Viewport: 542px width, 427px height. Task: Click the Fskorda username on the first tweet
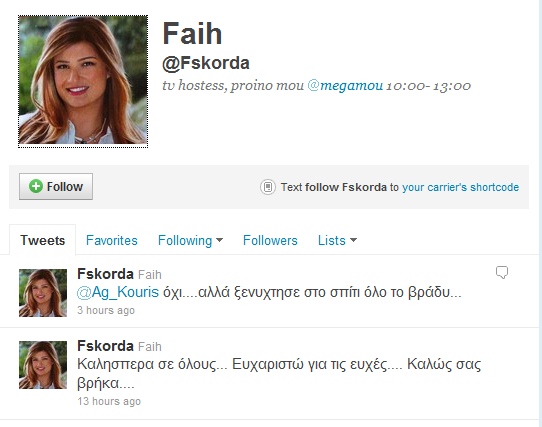click(105, 274)
